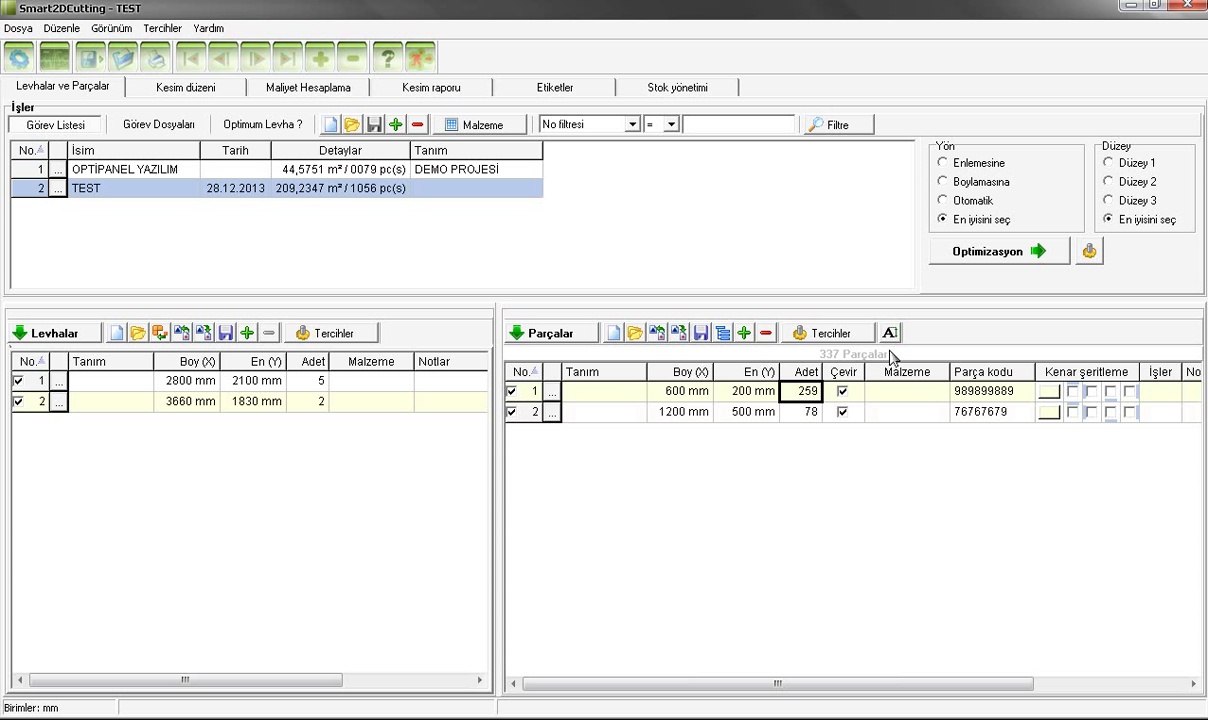Click the exit application icon in top toolbar
Screen dimensions: 1208x720
click(x=420, y=57)
